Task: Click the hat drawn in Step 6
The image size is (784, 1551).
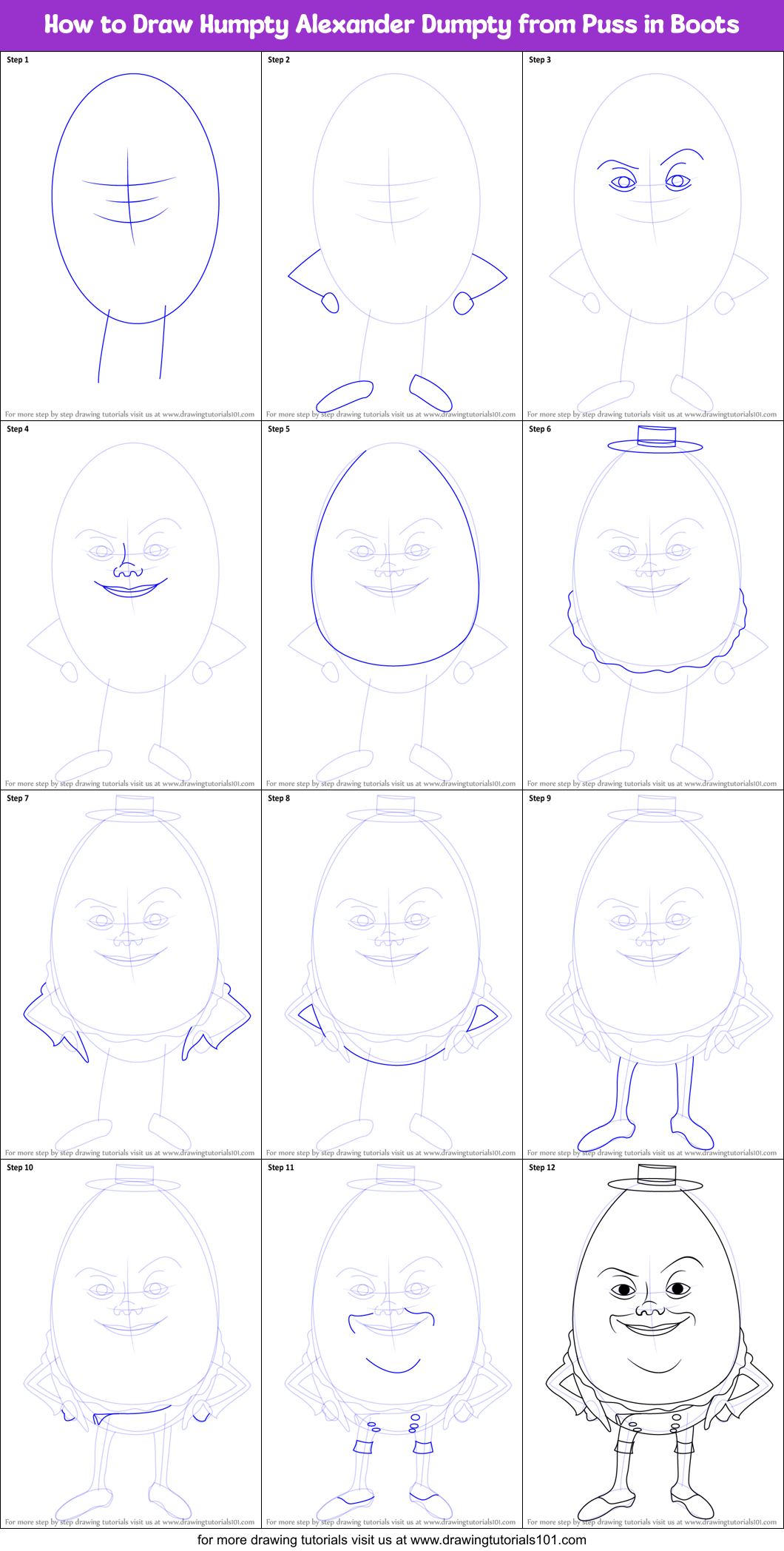Action: click(655, 438)
